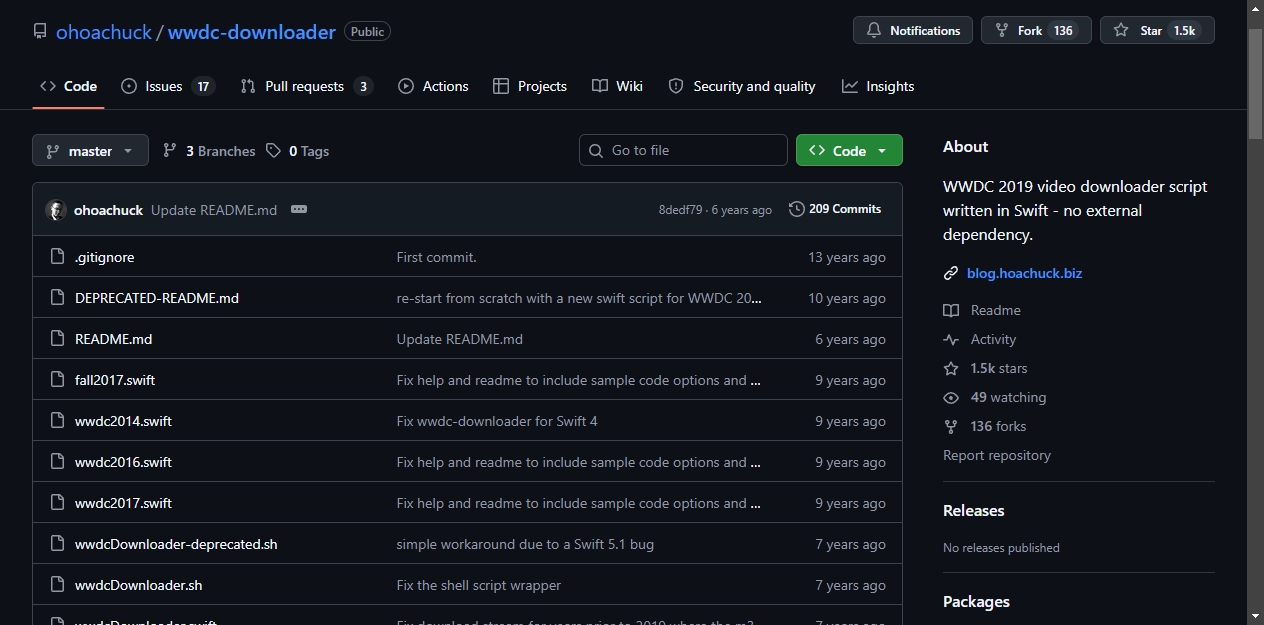Open 'First commit.' commit message

pos(437,257)
